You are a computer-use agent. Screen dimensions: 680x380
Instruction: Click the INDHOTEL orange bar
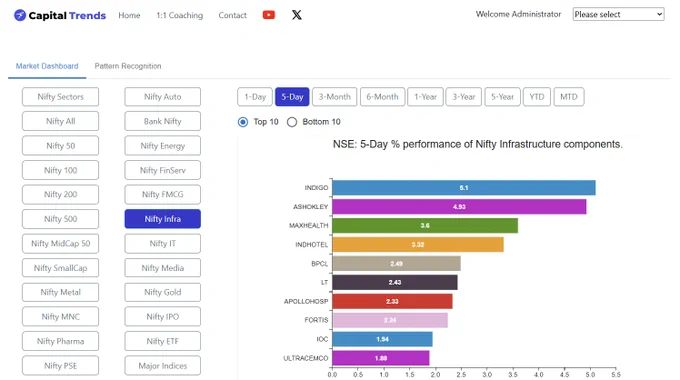pyautogui.click(x=418, y=245)
